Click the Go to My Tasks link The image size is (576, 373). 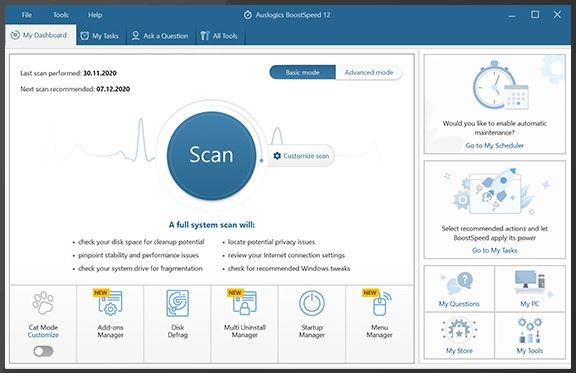(x=494, y=250)
